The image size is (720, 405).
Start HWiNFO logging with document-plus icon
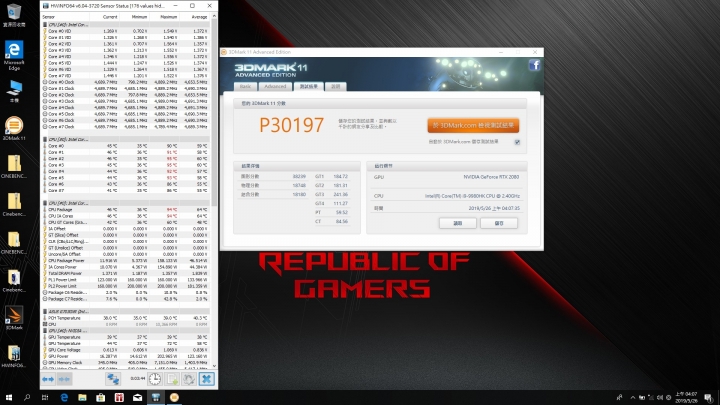[172, 379]
